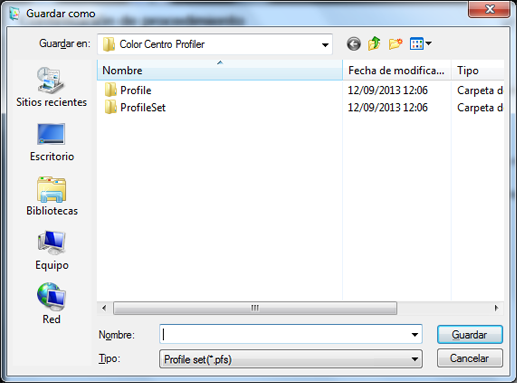Open Bibliotecas in the sidebar
This screenshot has height=383, width=517.
coord(51,197)
